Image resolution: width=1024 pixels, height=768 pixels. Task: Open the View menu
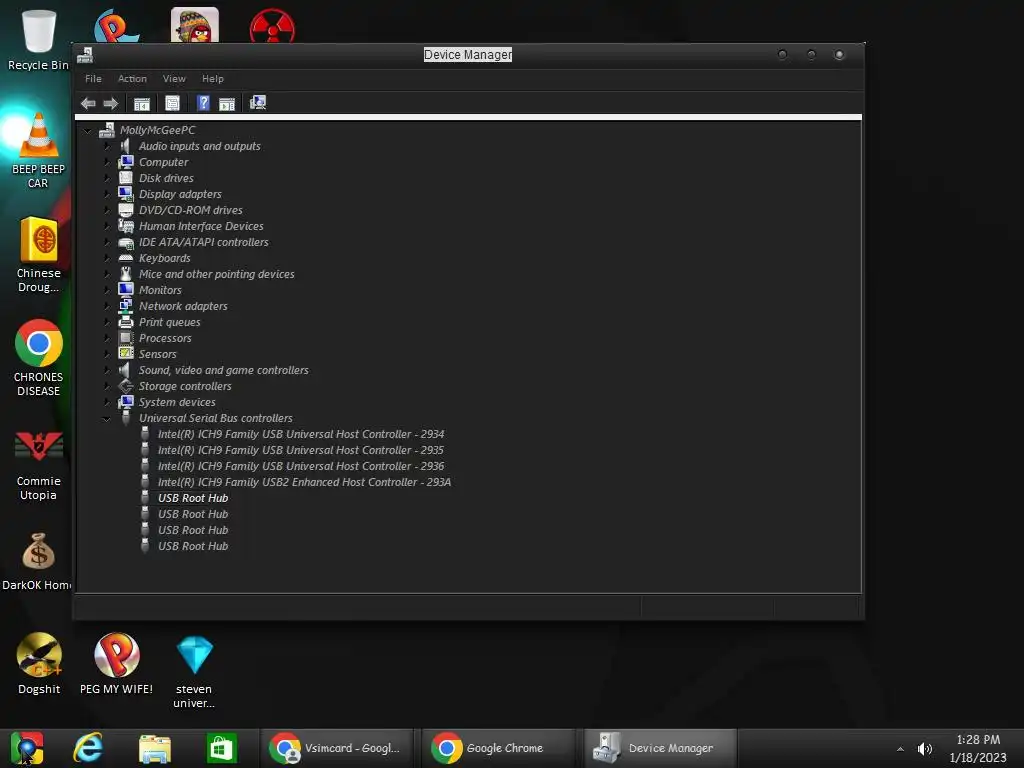[x=174, y=78]
